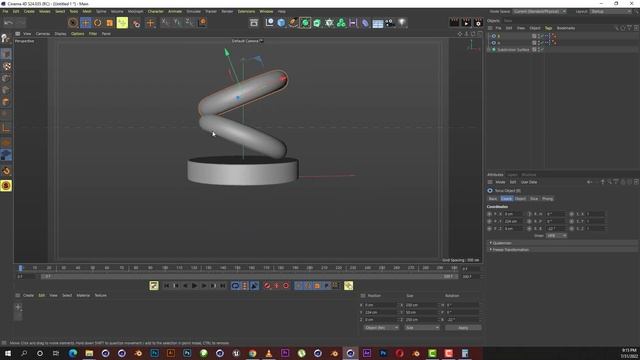640x360 pixels.
Task: Open the Layout dropdown
Action: point(611,11)
